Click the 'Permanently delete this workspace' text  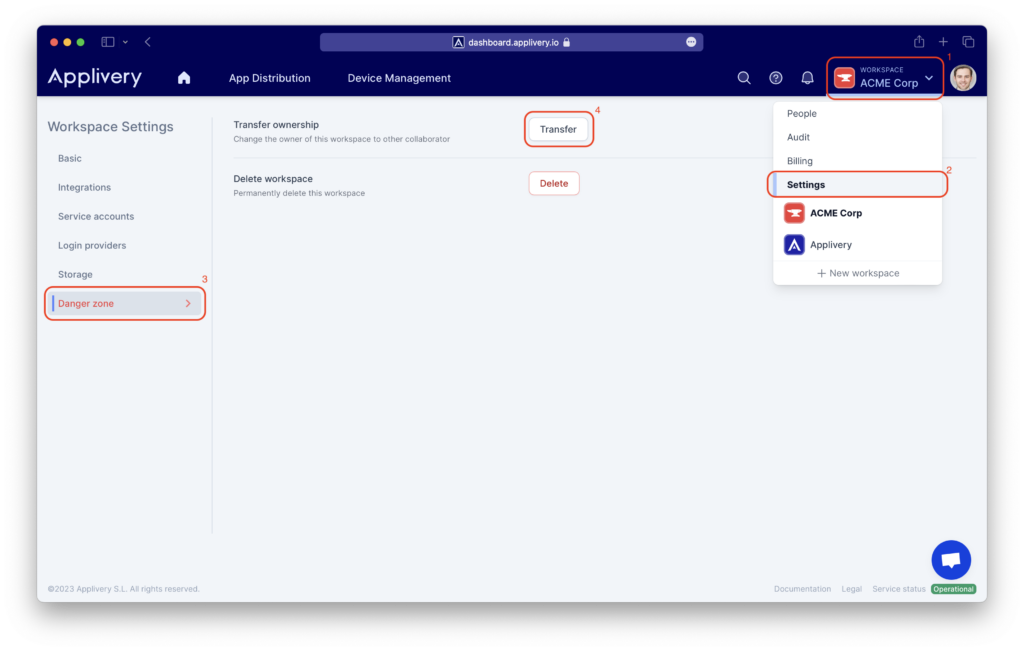(x=299, y=193)
